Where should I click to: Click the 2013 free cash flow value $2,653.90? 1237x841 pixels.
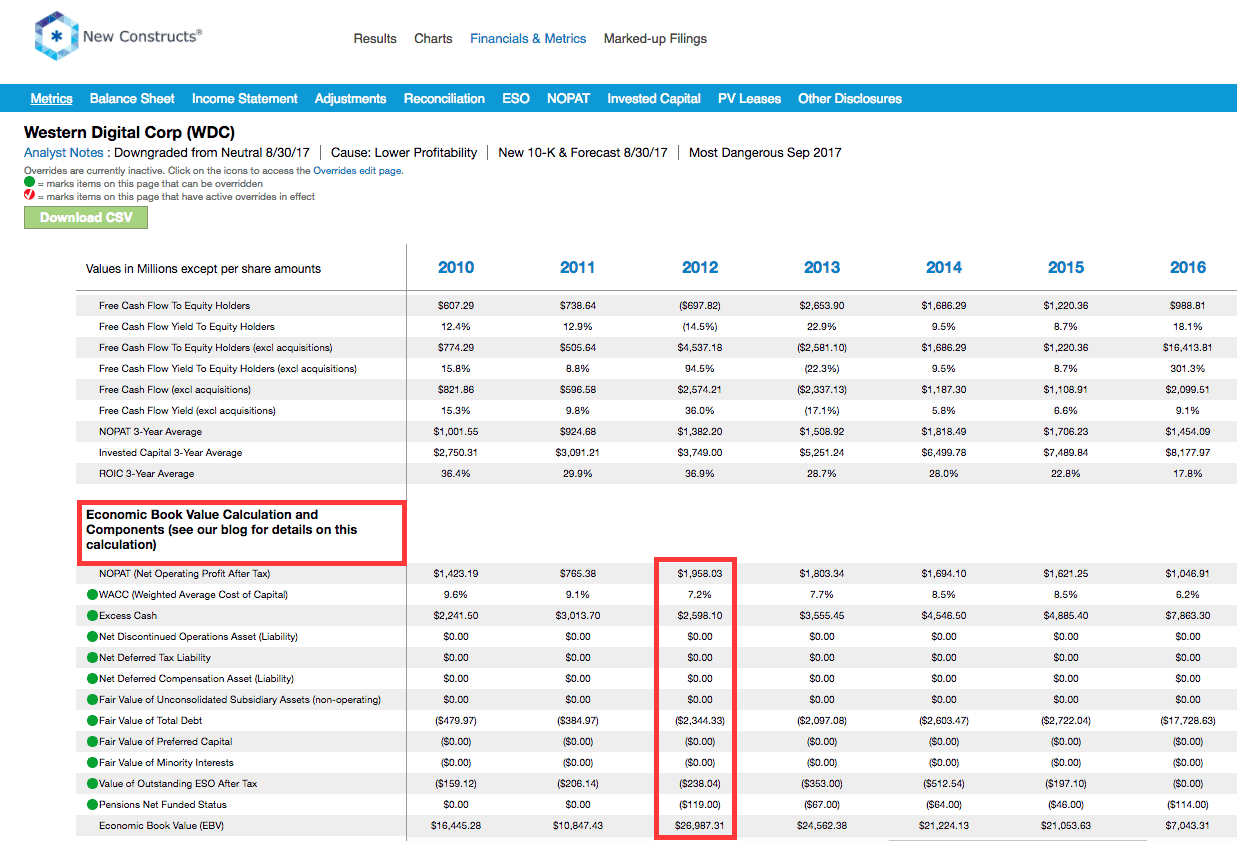[x=822, y=306]
